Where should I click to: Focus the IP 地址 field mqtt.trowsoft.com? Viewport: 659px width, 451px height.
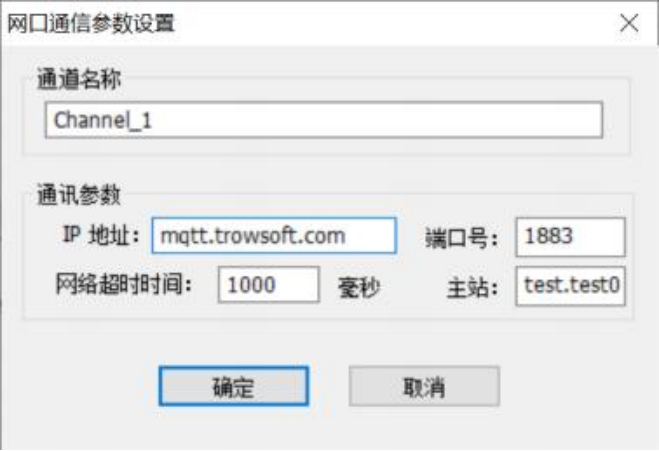[274, 235]
